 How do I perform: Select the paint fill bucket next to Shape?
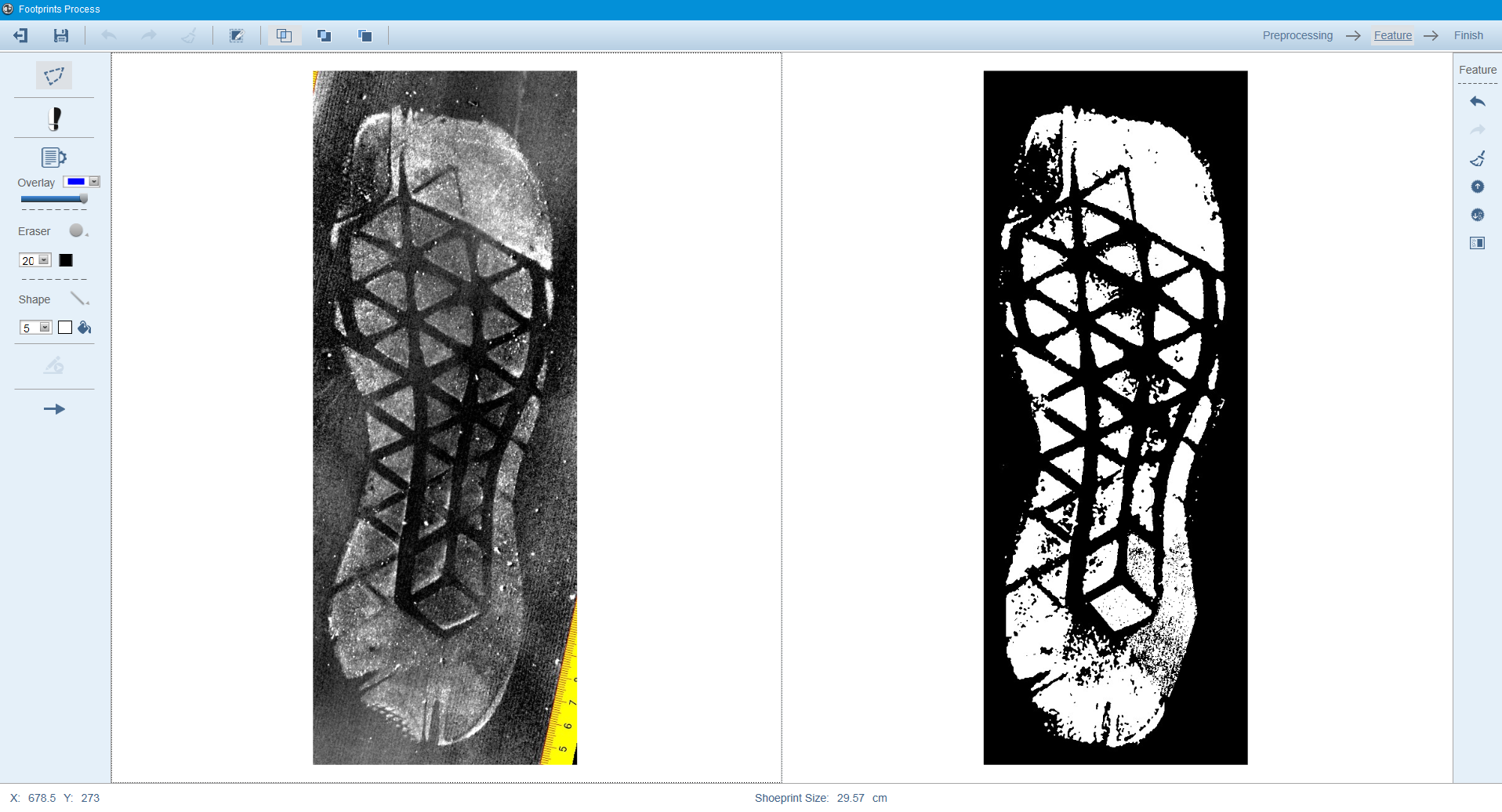[x=85, y=328]
